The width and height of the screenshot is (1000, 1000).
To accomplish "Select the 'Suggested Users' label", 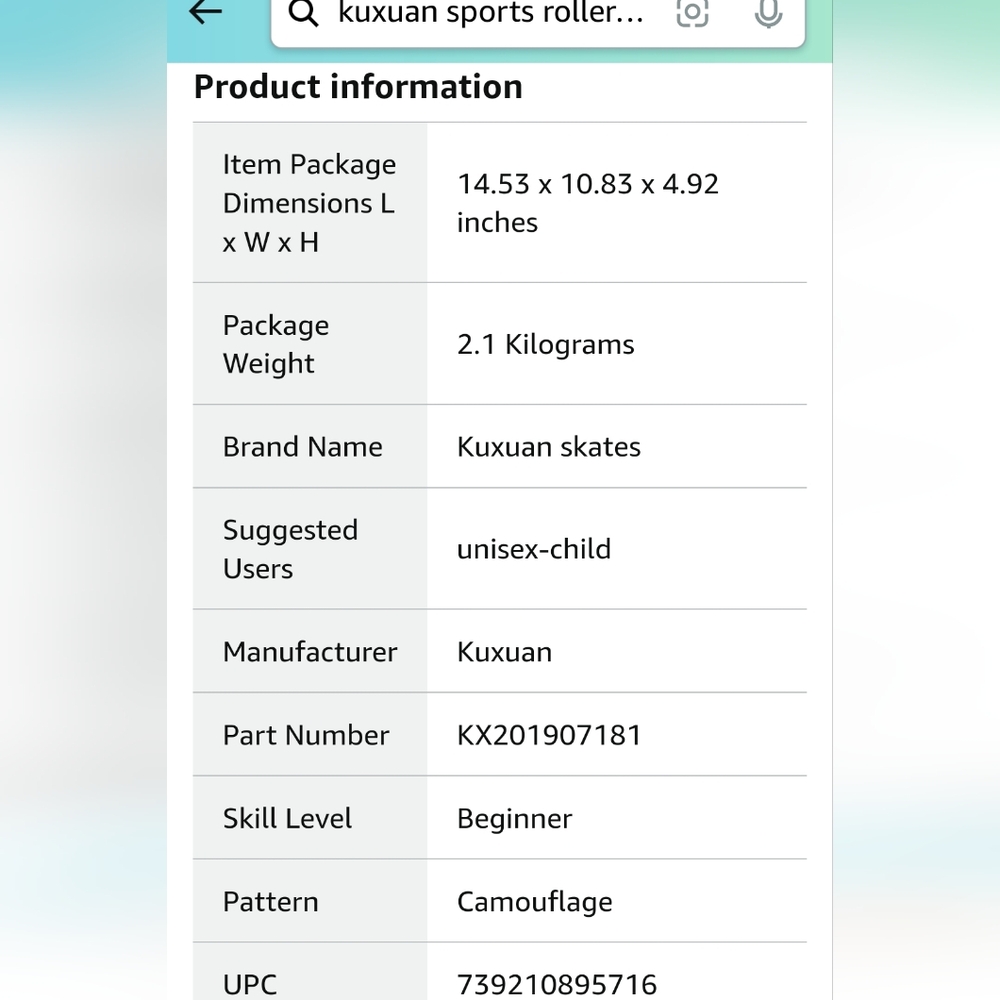I will pyautogui.click(x=290, y=549).
